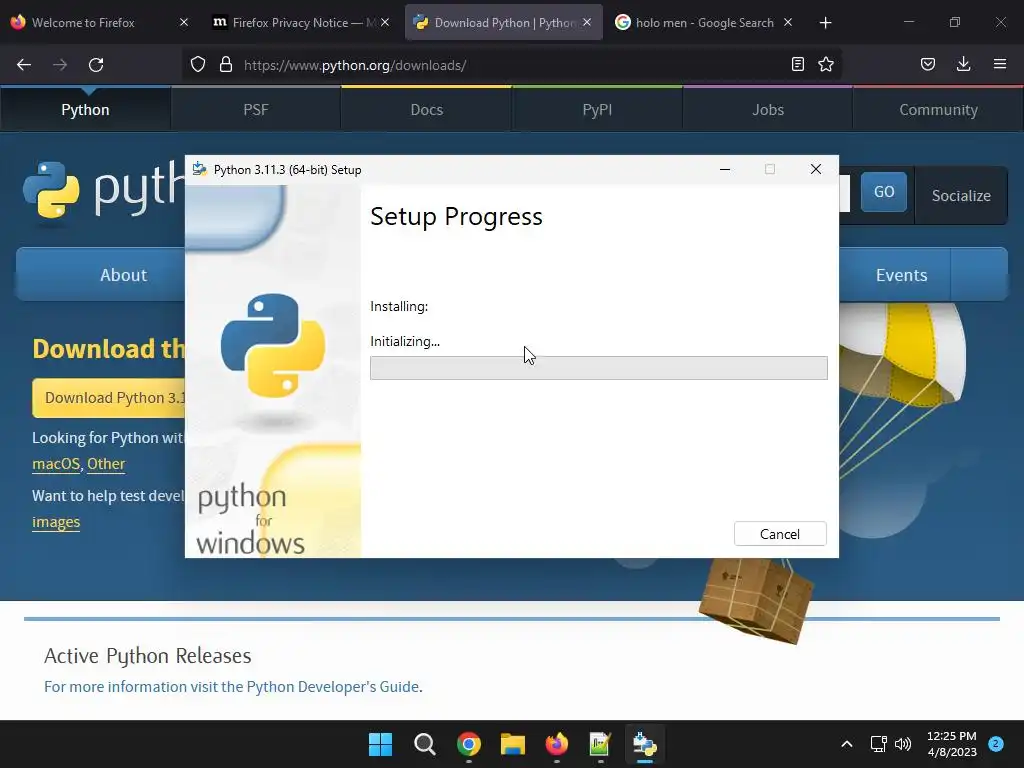Open a new Firefox tab
The image size is (1024, 768).
click(x=825, y=23)
